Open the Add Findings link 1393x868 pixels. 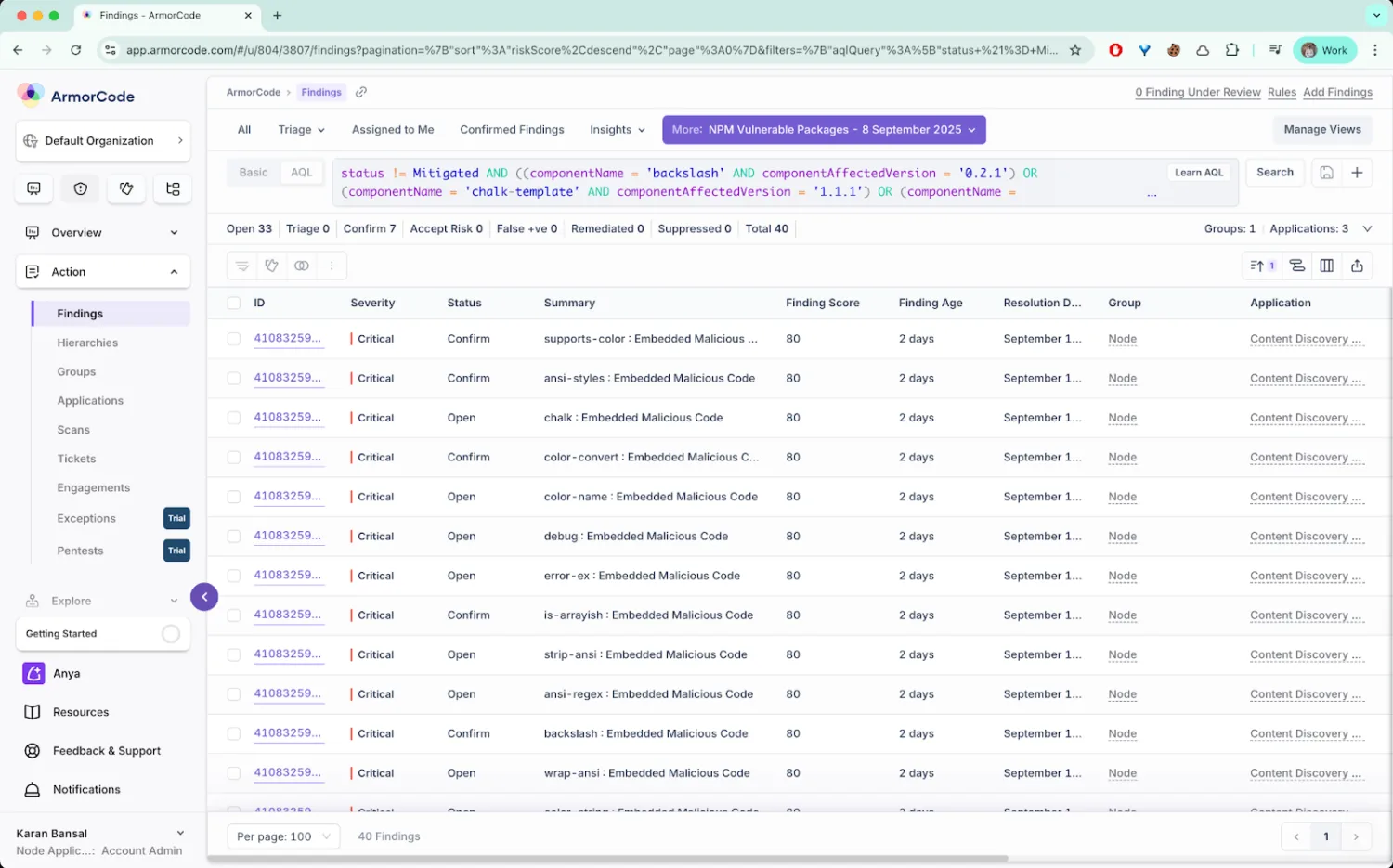point(1337,92)
